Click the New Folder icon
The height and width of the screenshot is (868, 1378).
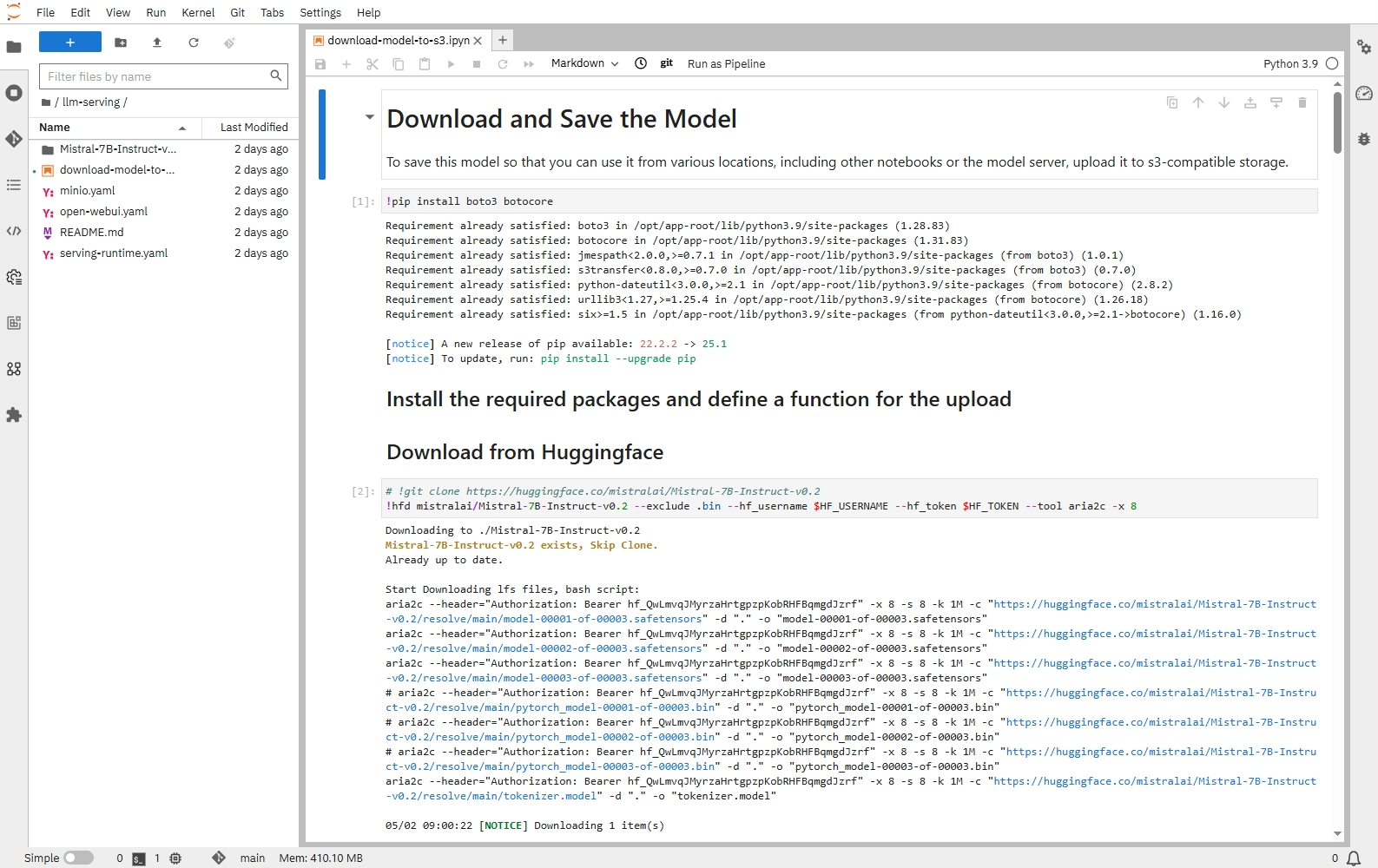(121, 43)
